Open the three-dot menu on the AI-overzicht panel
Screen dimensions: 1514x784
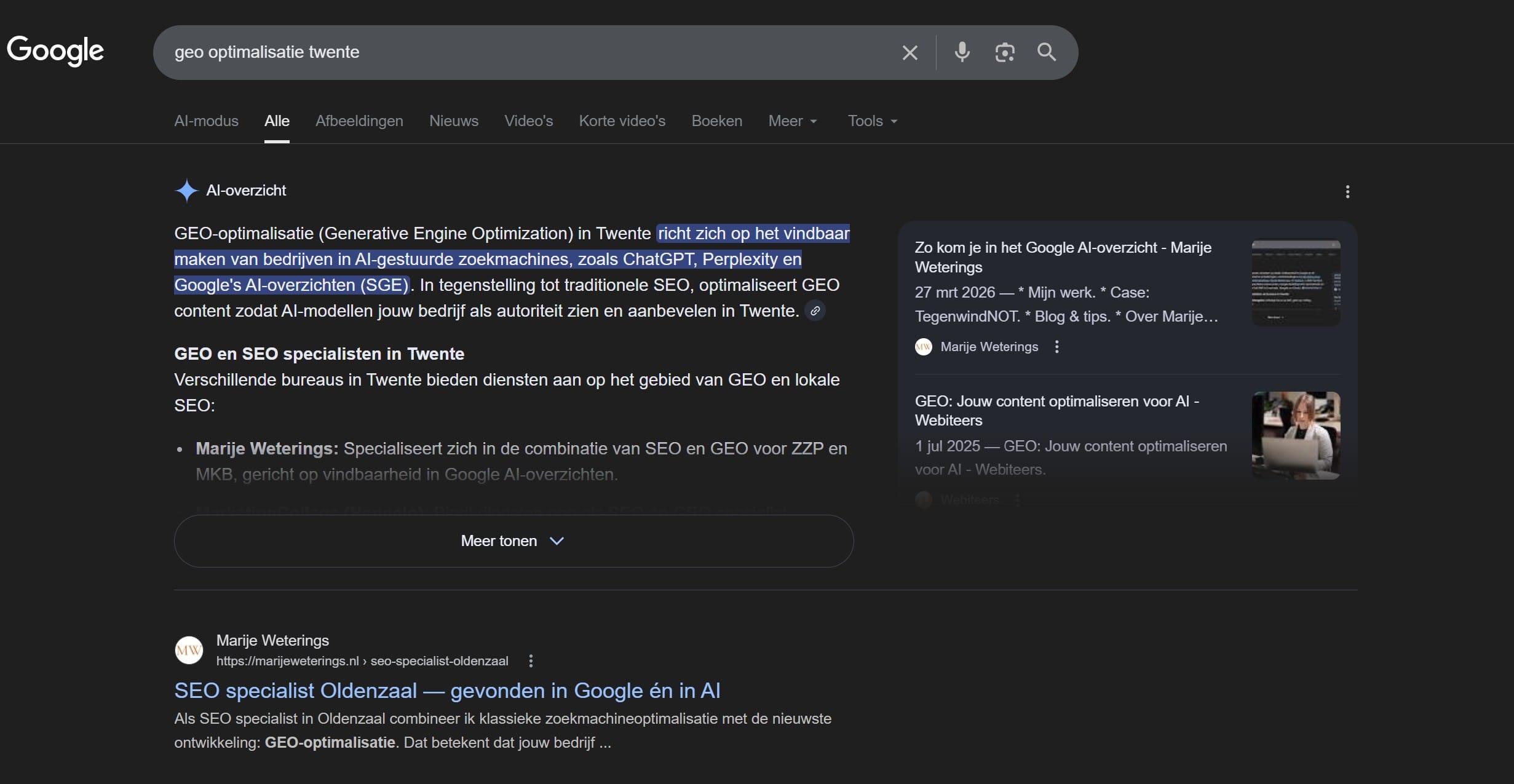pyautogui.click(x=1347, y=192)
